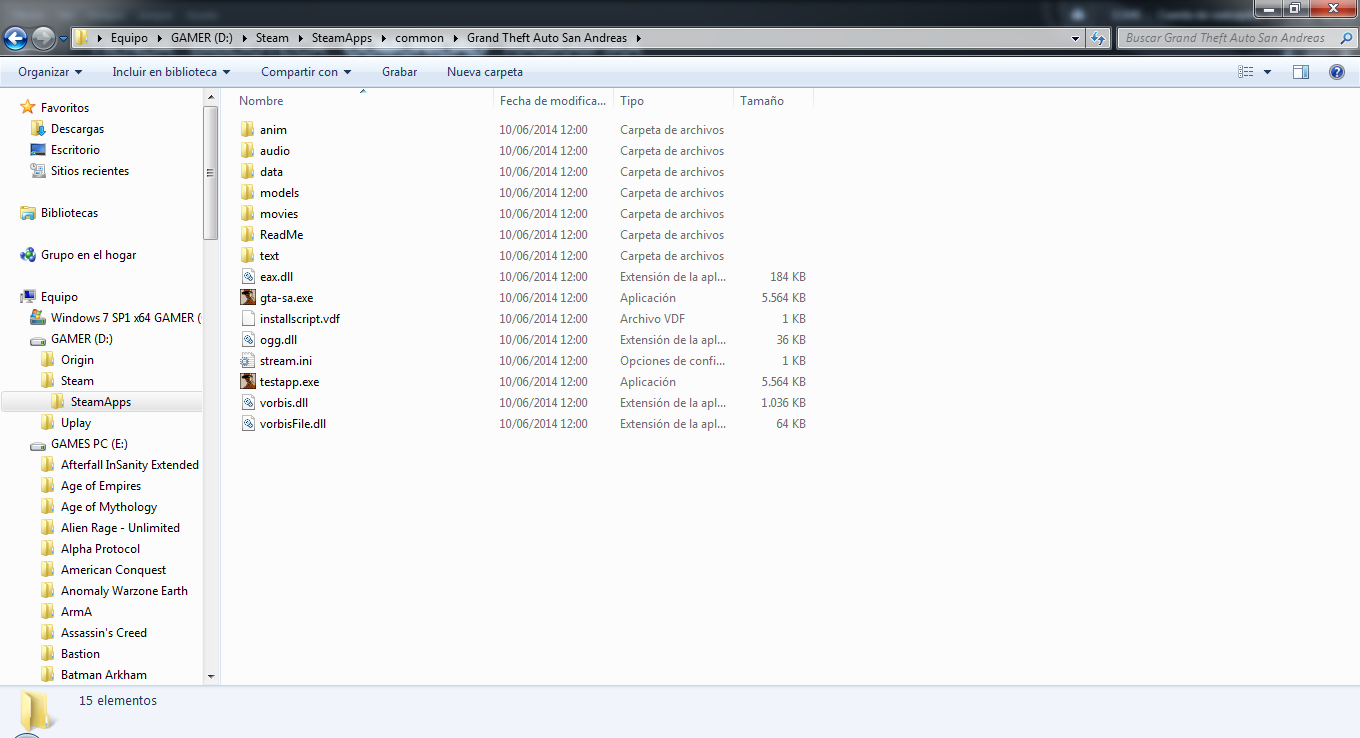Select the gta-sa.exe application icon
Image resolution: width=1360 pixels, height=738 pixels.
tap(248, 298)
